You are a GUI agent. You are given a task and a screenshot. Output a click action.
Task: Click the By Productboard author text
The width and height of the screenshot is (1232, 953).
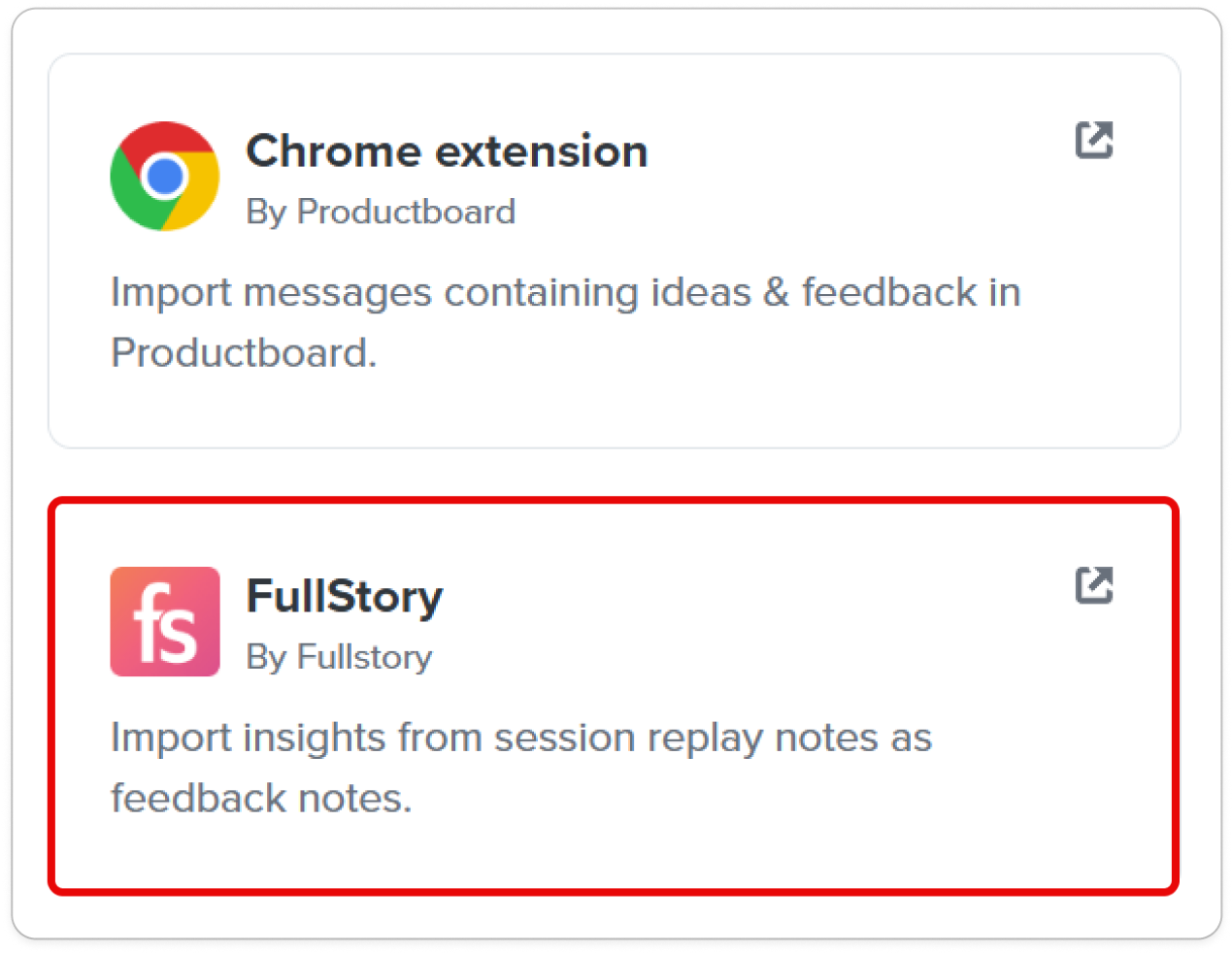(x=381, y=212)
